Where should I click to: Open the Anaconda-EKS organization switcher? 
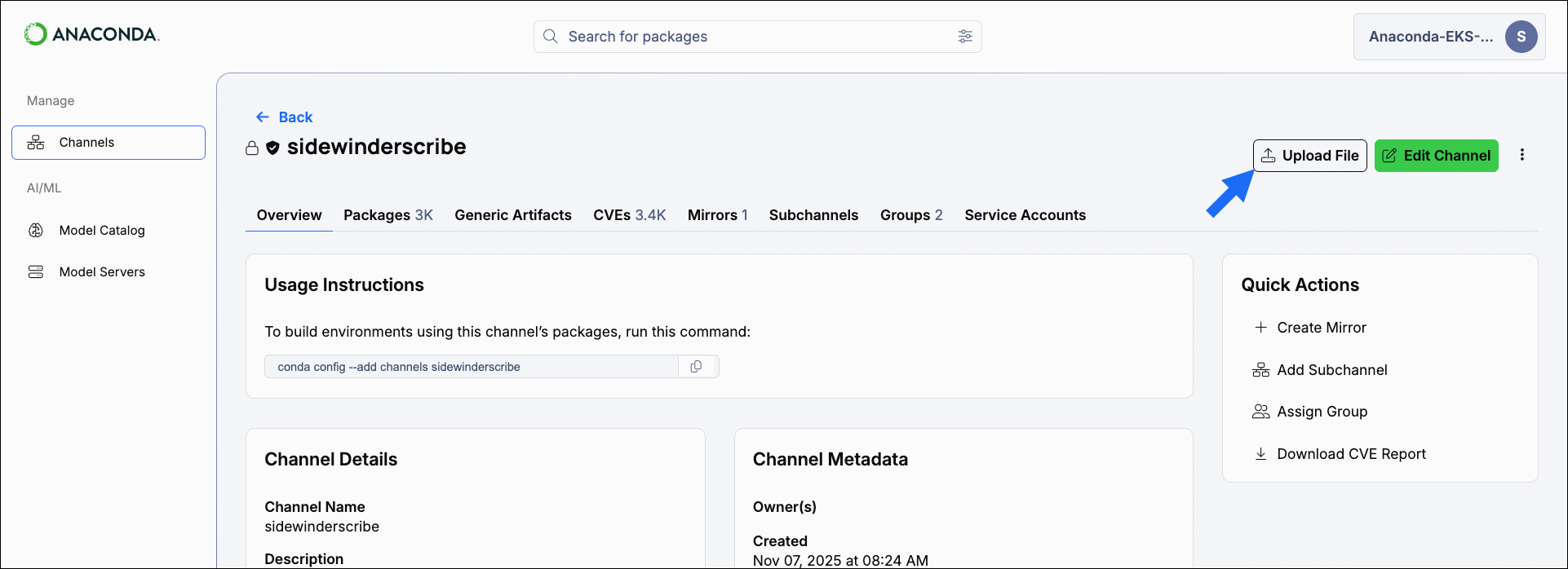1449,37
